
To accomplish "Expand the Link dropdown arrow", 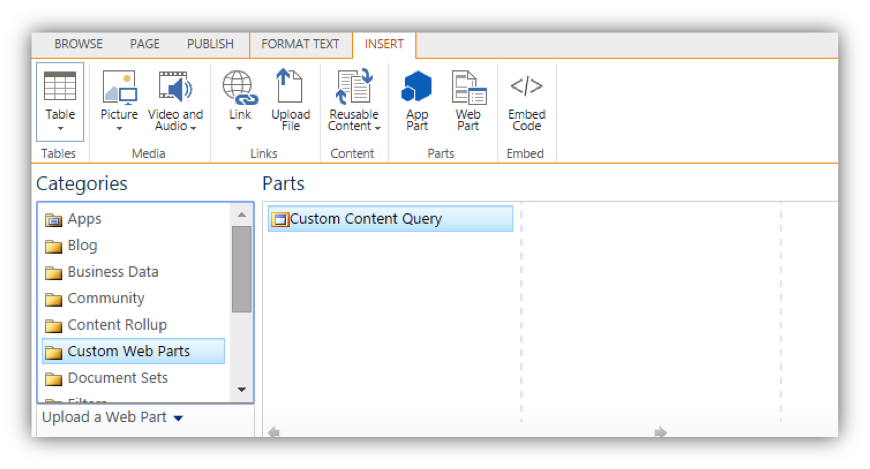I will pos(239,129).
